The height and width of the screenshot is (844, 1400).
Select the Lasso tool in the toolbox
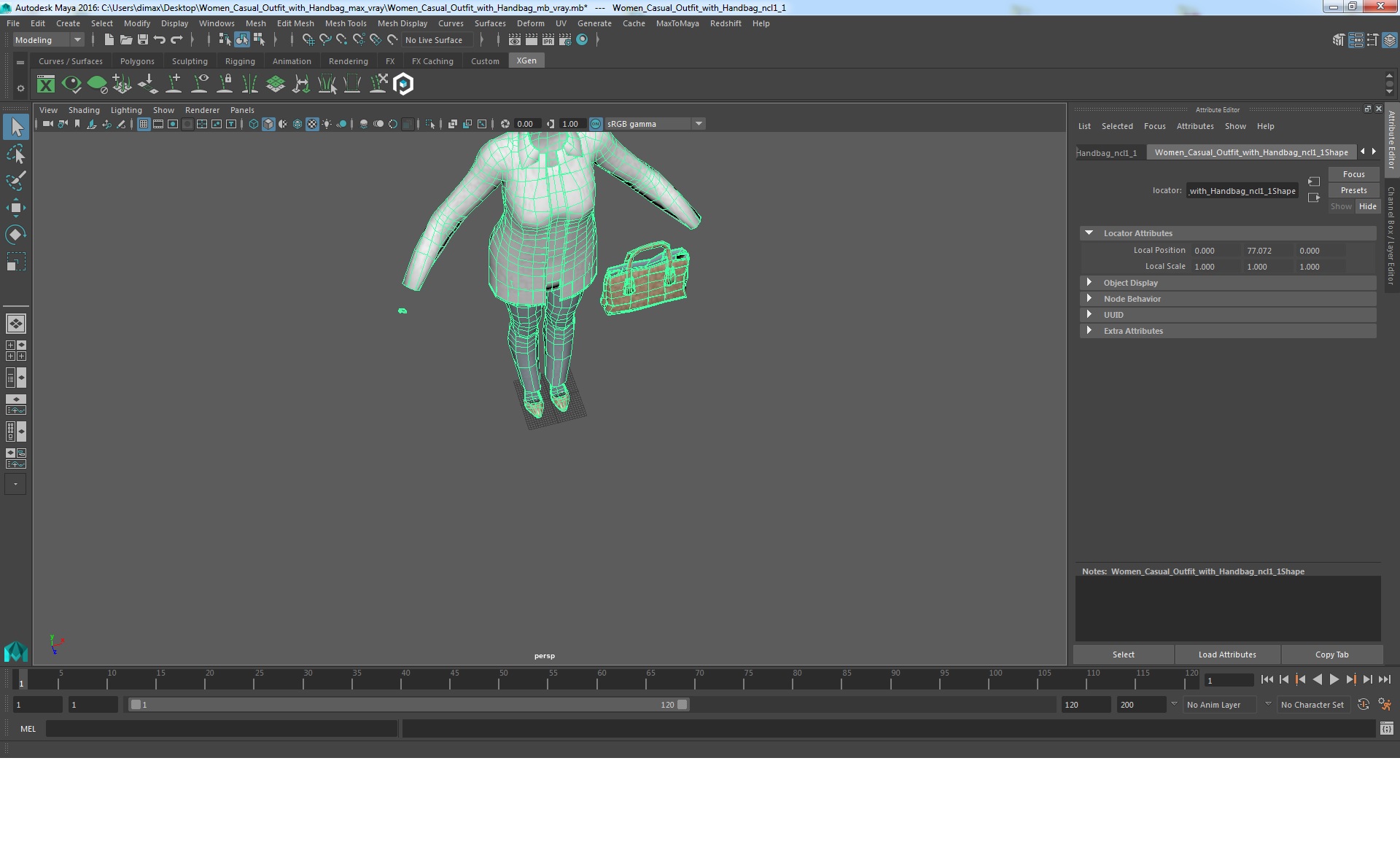tap(16, 155)
